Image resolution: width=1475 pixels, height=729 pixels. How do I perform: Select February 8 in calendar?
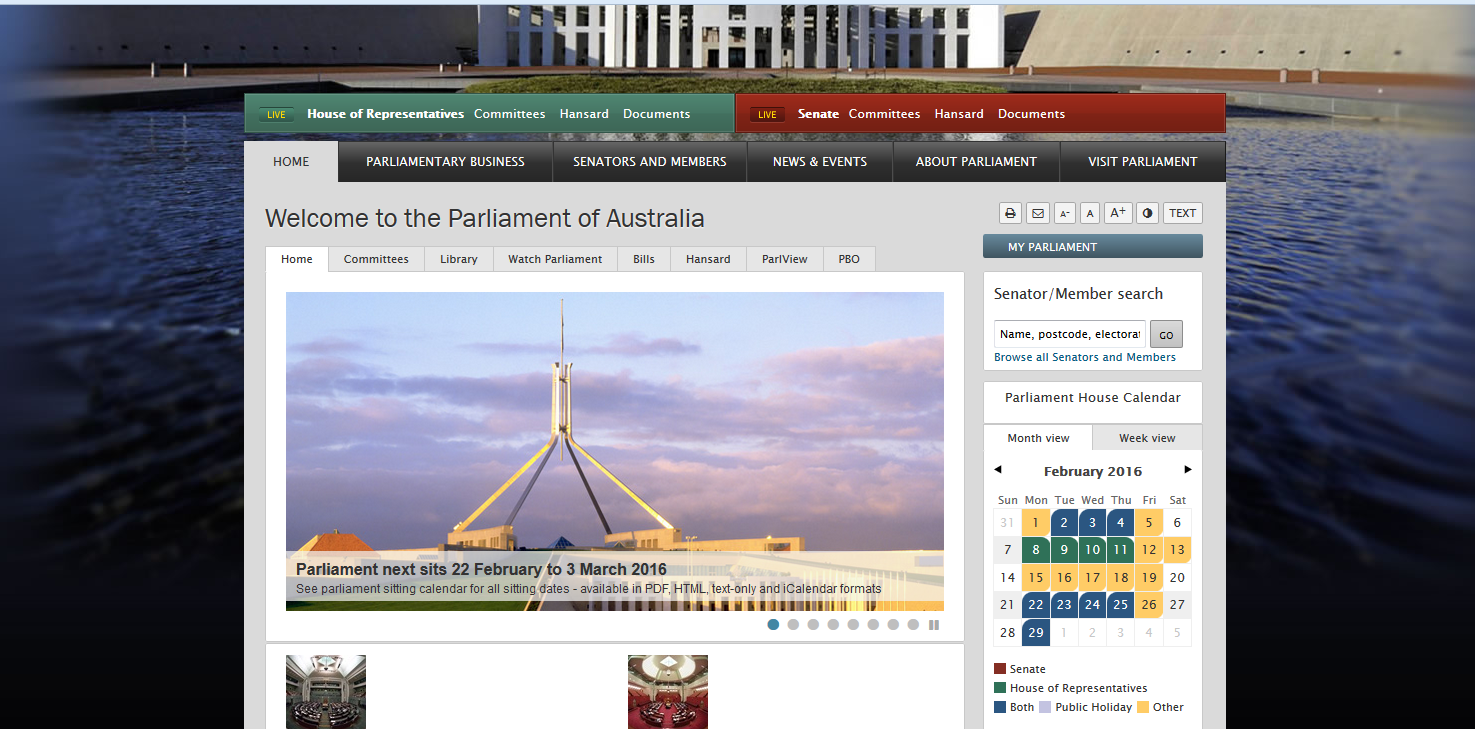click(x=1036, y=550)
